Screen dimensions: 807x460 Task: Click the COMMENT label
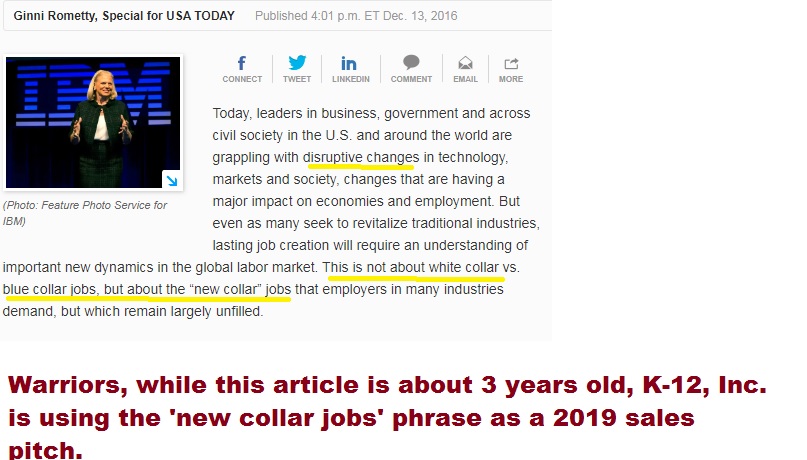(x=411, y=79)
